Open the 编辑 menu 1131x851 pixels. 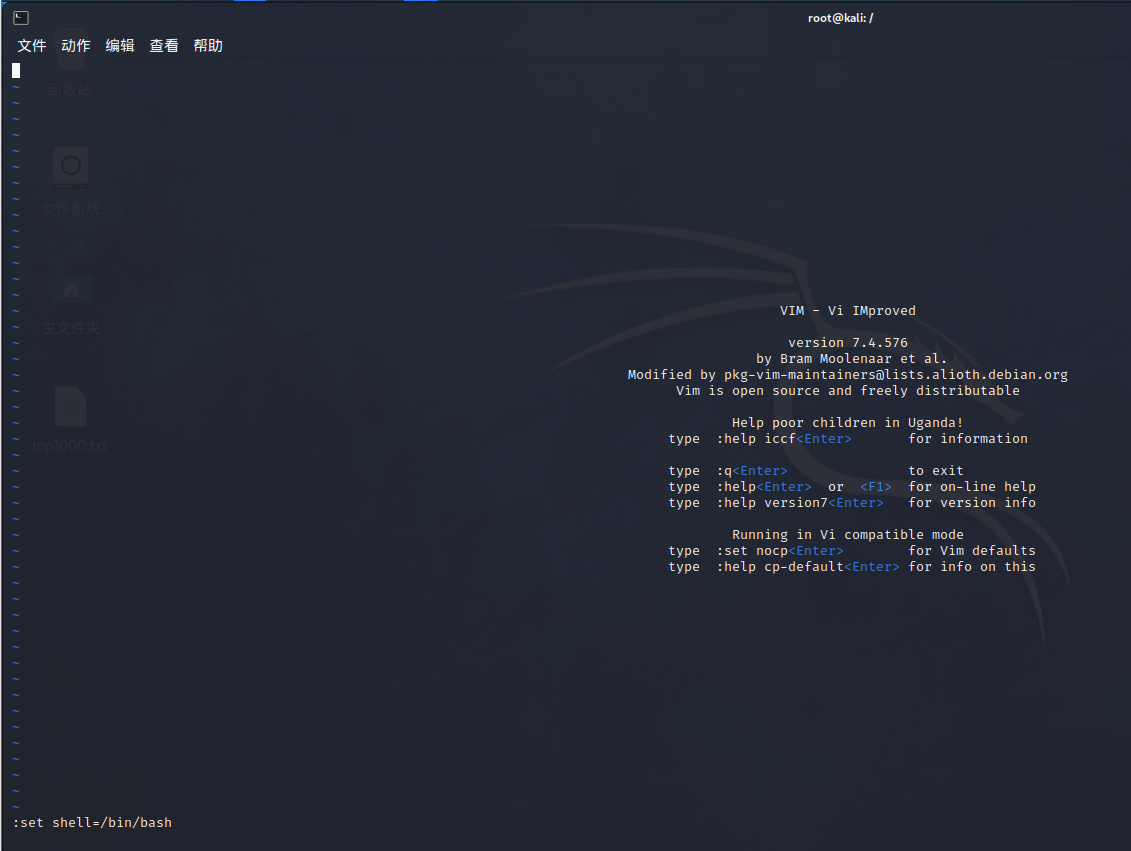point(120,45)
